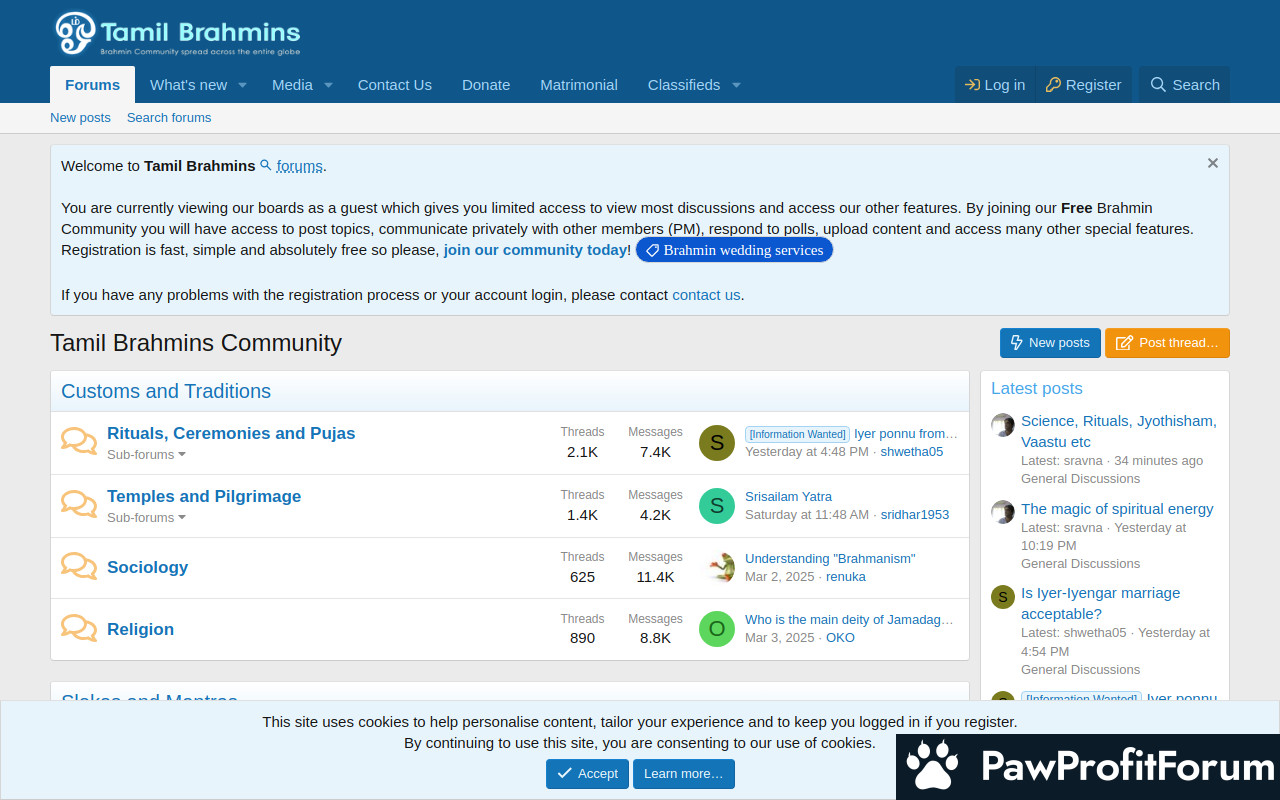Open The magic of spiritual energy
The image size is (1280, 800).
click(x=1117, y=509)
